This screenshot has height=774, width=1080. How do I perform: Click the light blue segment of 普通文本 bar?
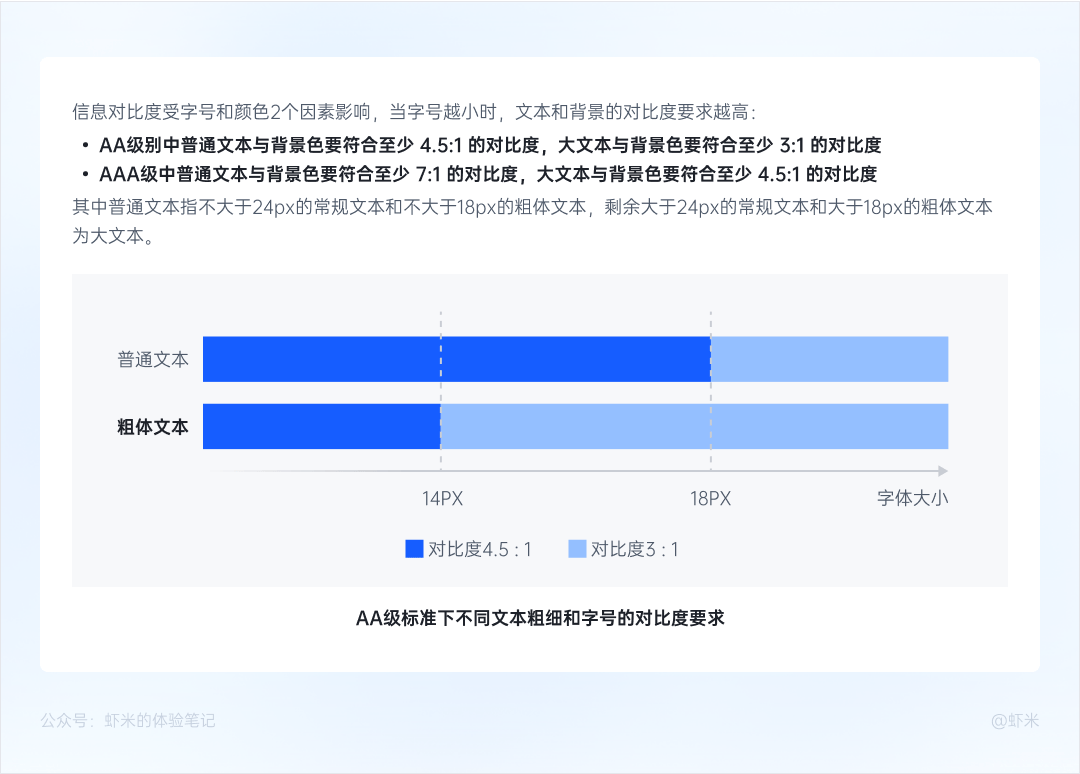coord(829,359)
